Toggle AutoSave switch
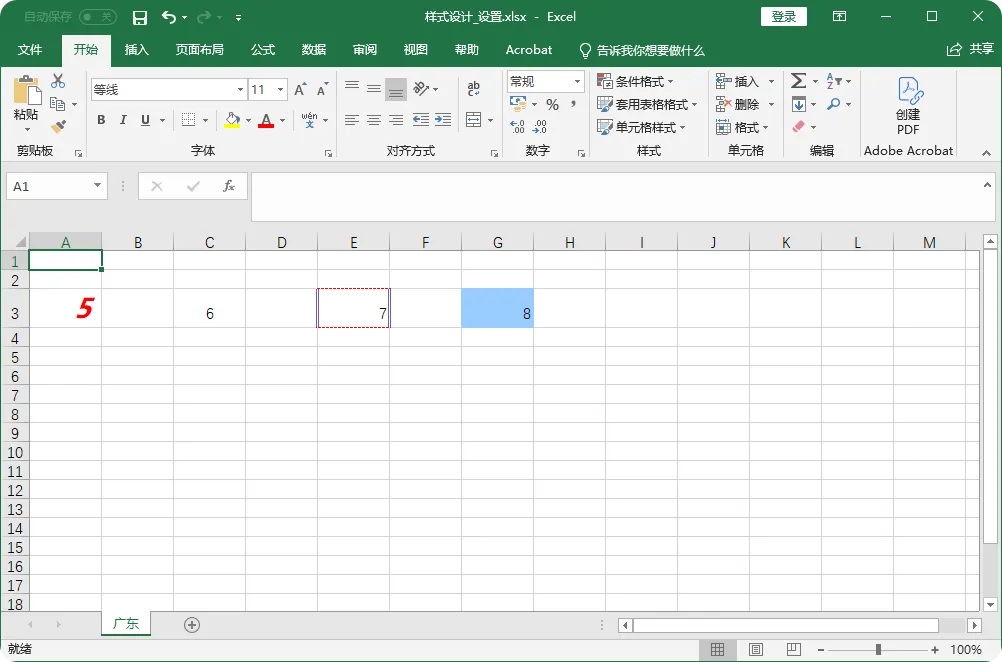This screenshot has width=1002, height=662. [x=98, y=17]
